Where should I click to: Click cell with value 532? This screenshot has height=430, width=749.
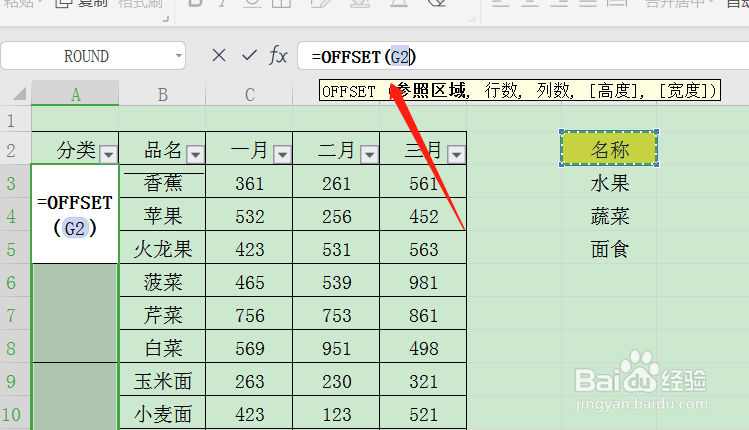249,215
